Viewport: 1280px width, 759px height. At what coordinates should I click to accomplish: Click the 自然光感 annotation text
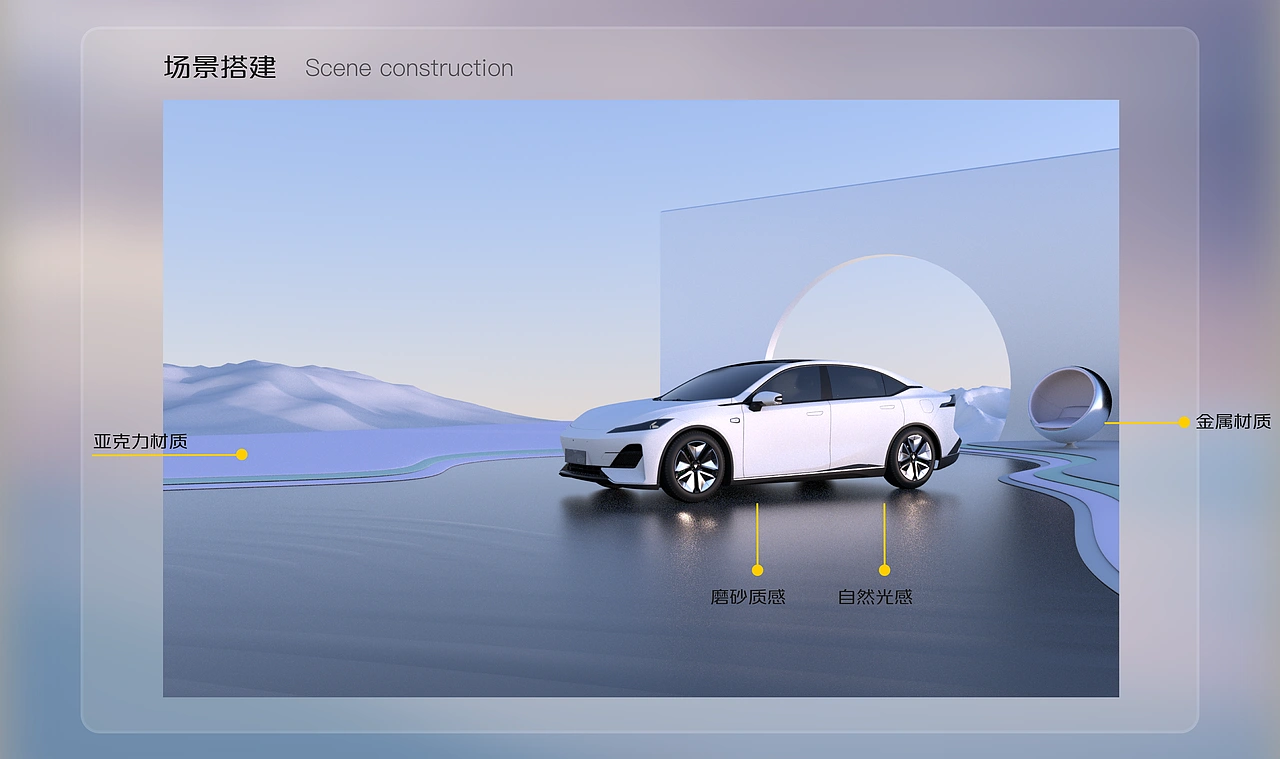coord(875,597)
